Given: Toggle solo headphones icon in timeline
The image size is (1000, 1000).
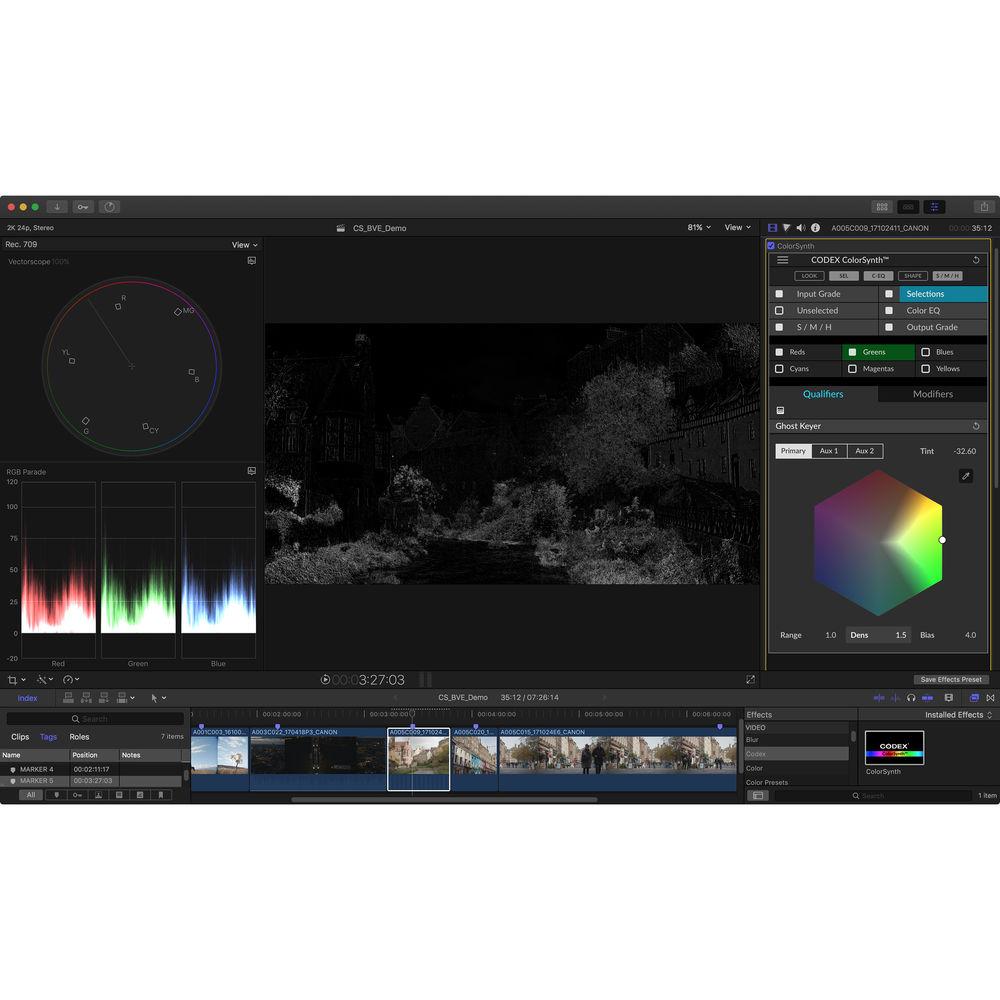Looking at the screenshot, I should click(x=911, y=697).
